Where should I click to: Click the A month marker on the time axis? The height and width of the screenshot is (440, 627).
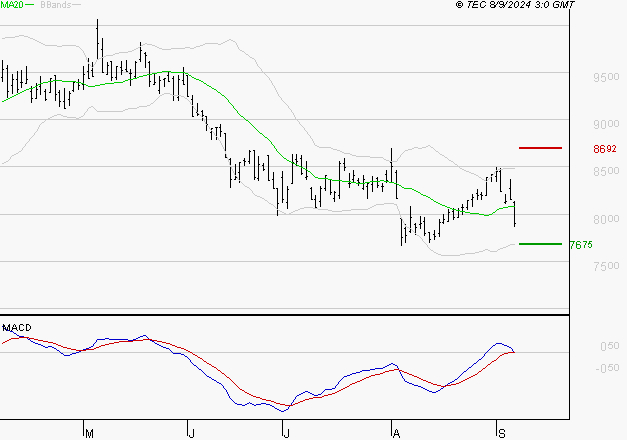[x=396, y=434]
